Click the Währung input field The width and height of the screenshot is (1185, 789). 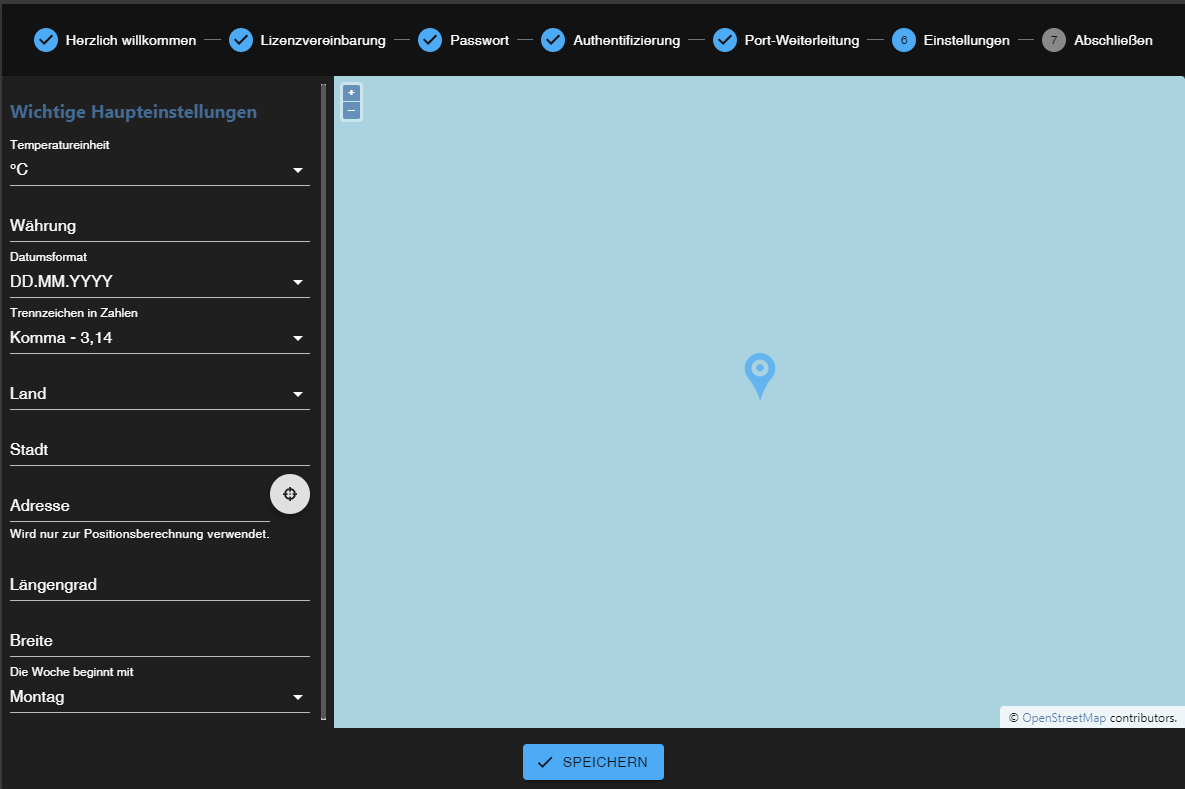[x=159, y=226]
